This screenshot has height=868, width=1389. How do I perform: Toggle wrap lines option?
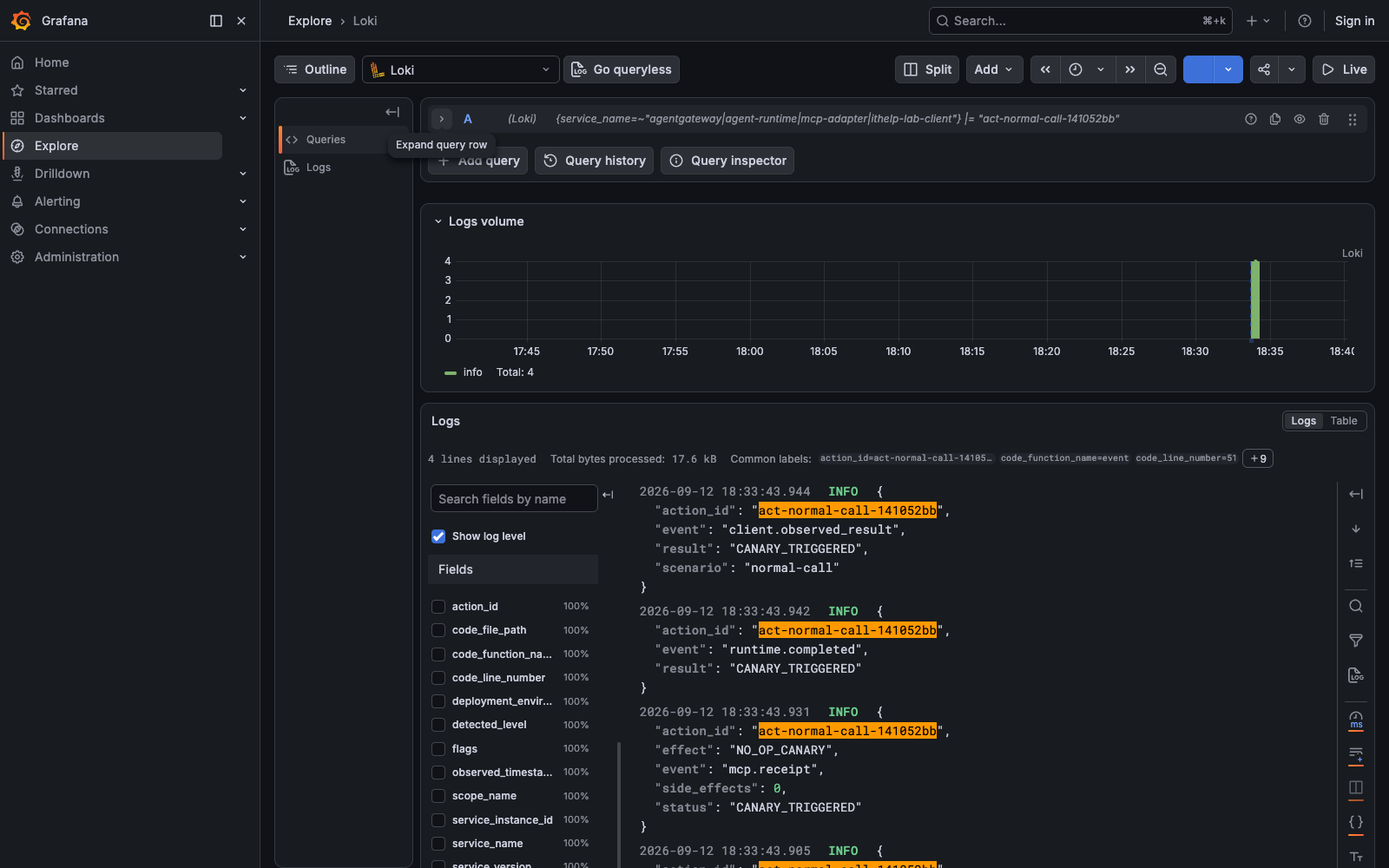click(1356, 754)
